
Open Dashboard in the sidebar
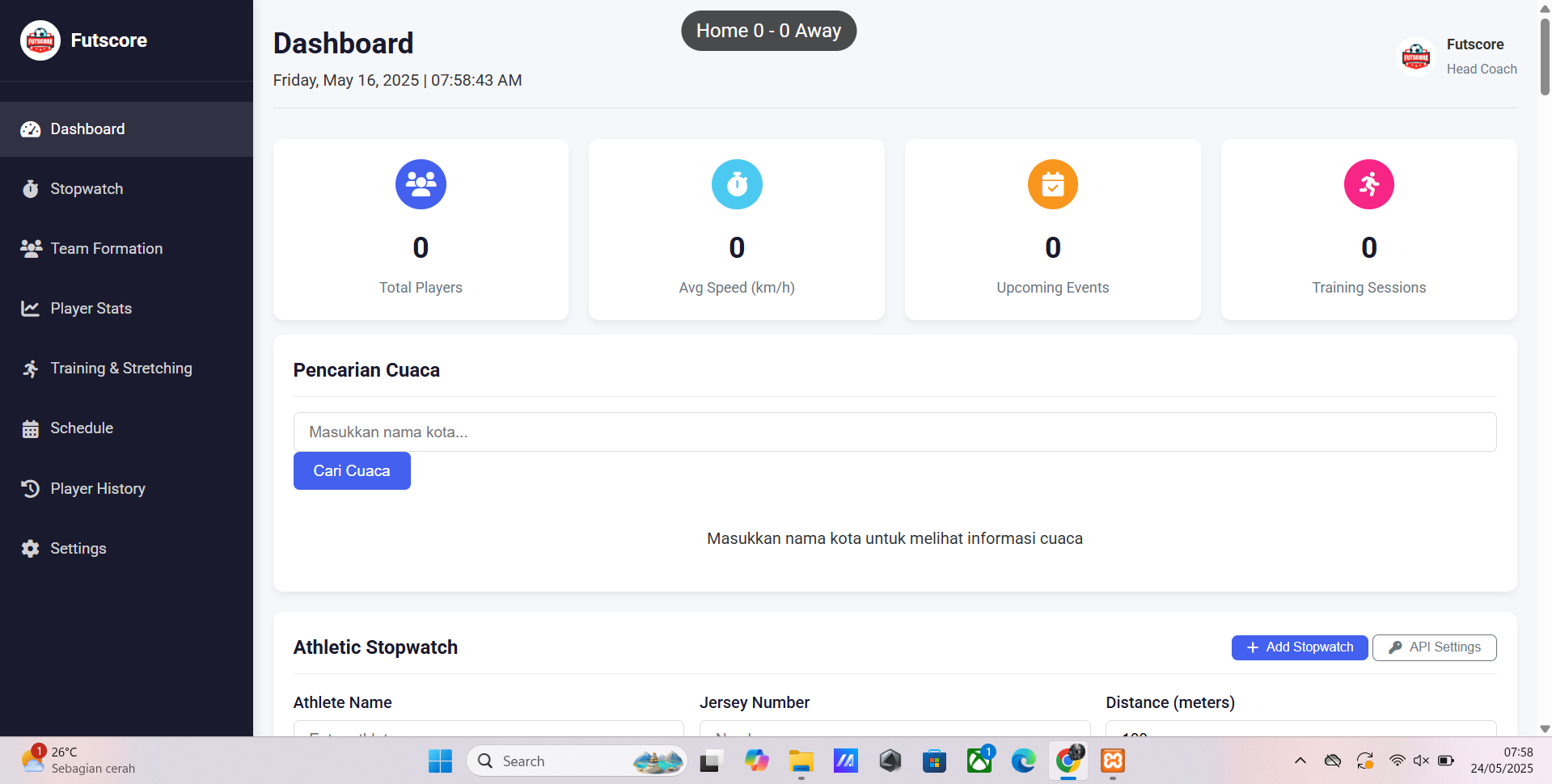pos(126,129)
